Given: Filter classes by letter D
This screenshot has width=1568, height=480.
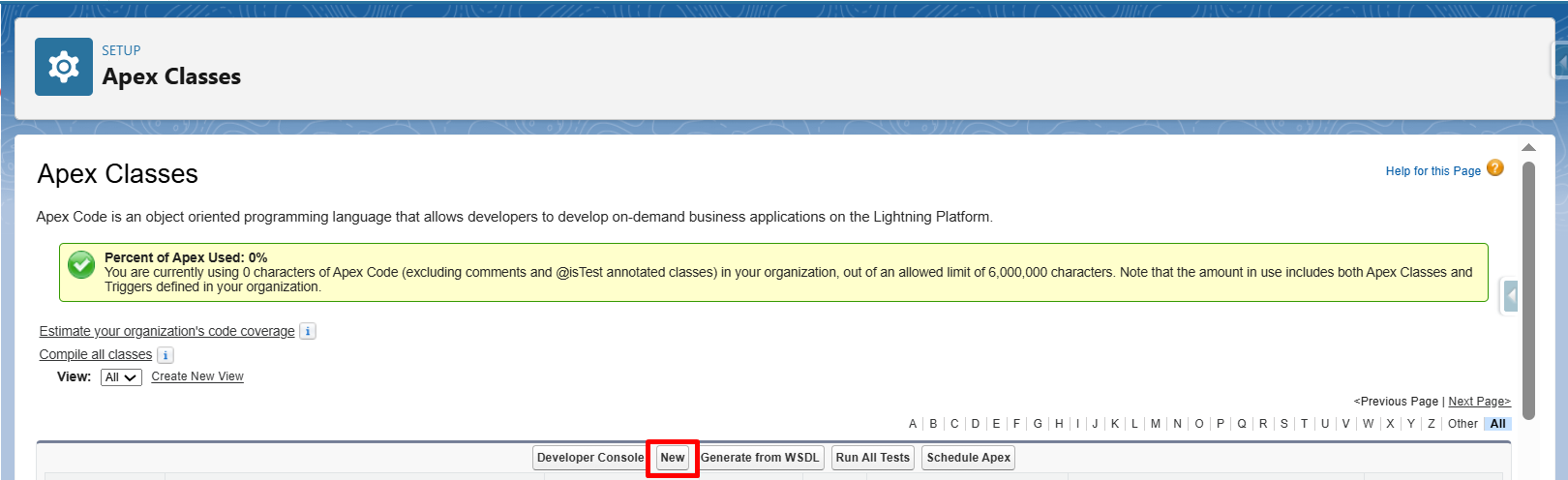Looking at the screenshot, I should (976, 424).
